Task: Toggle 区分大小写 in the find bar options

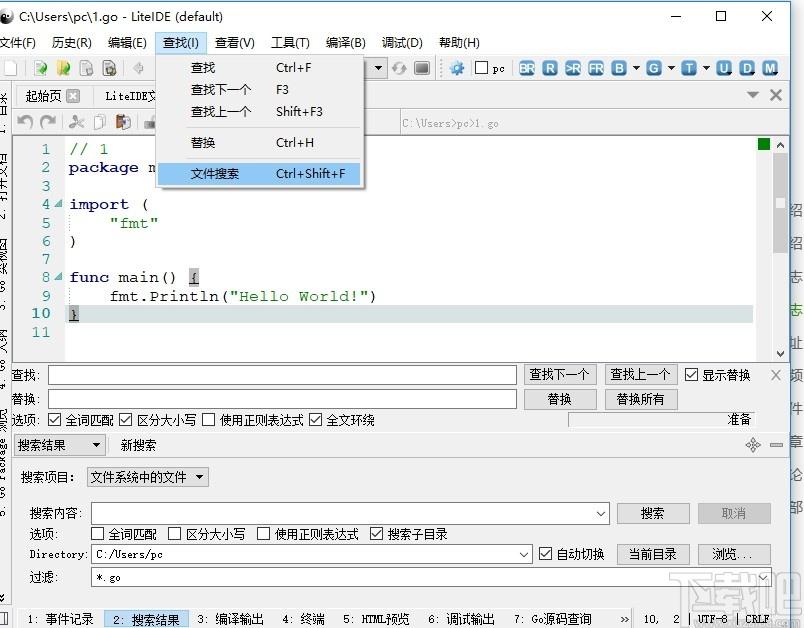Action: tap(125, 420)
